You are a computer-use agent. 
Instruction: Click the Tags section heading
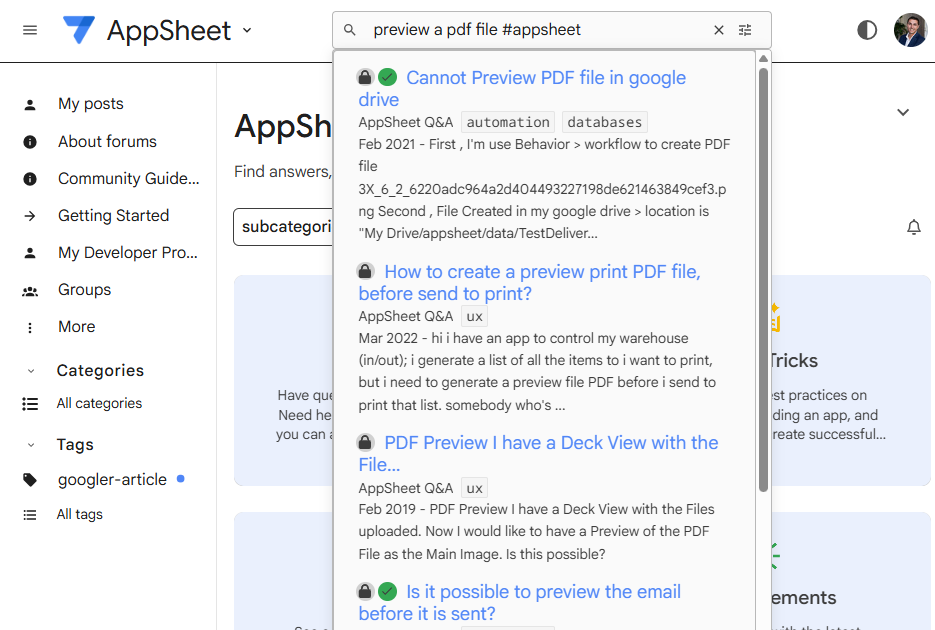75,445
